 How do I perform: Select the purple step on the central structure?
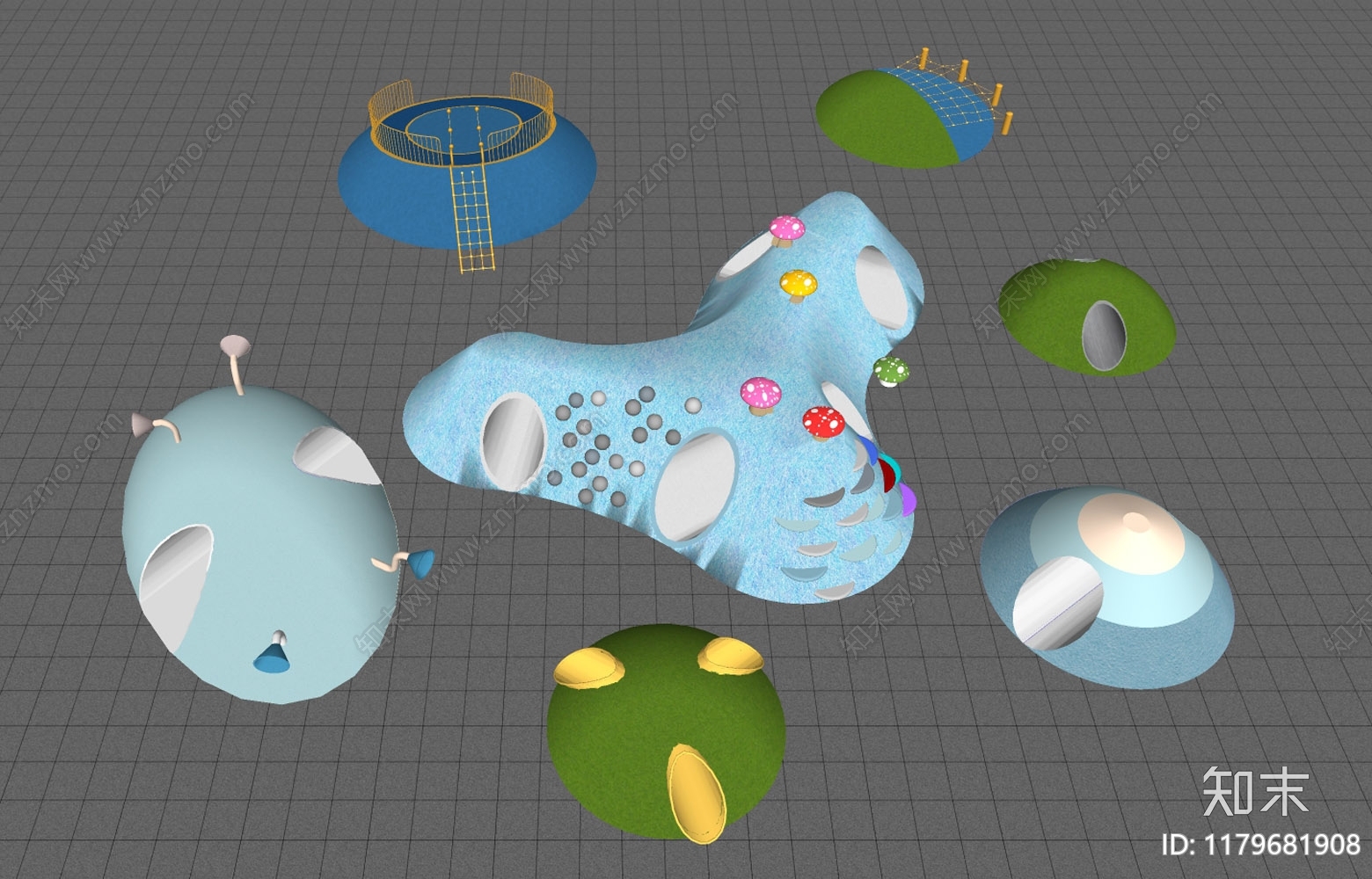pyautogui.click(x=907, y=498)
